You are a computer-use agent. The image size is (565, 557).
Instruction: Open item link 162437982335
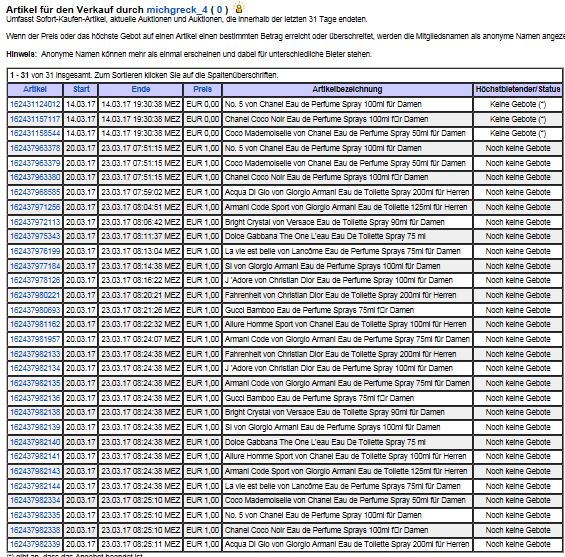(35, 515)
